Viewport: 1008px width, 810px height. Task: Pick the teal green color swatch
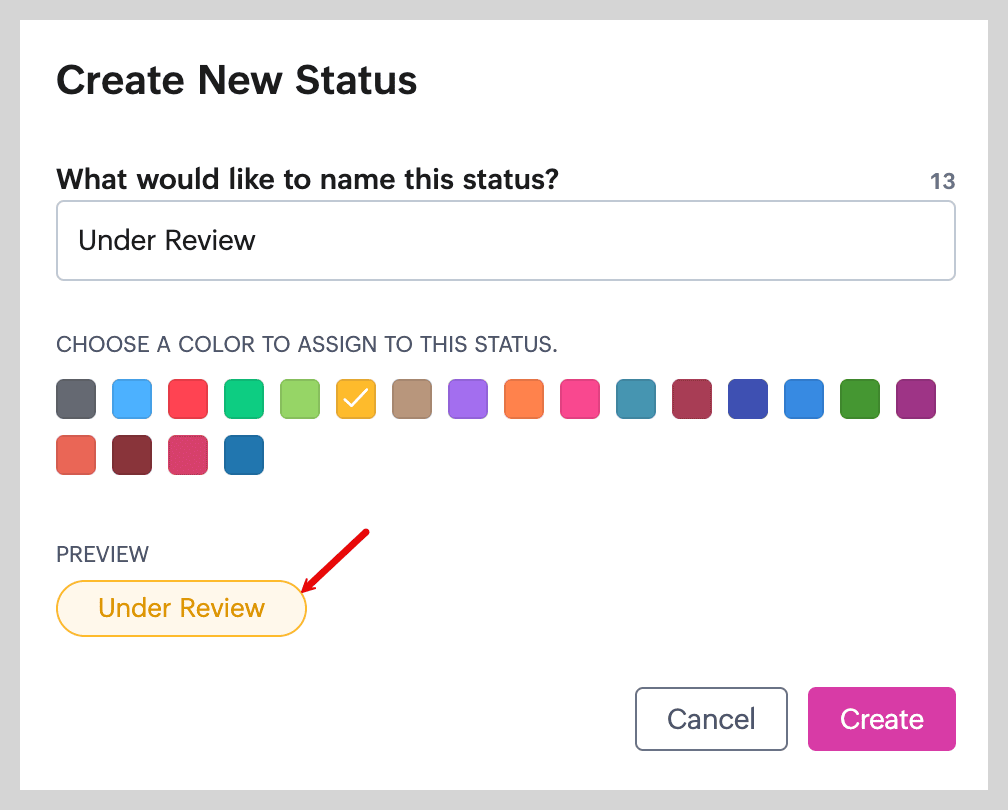[244, 399]
